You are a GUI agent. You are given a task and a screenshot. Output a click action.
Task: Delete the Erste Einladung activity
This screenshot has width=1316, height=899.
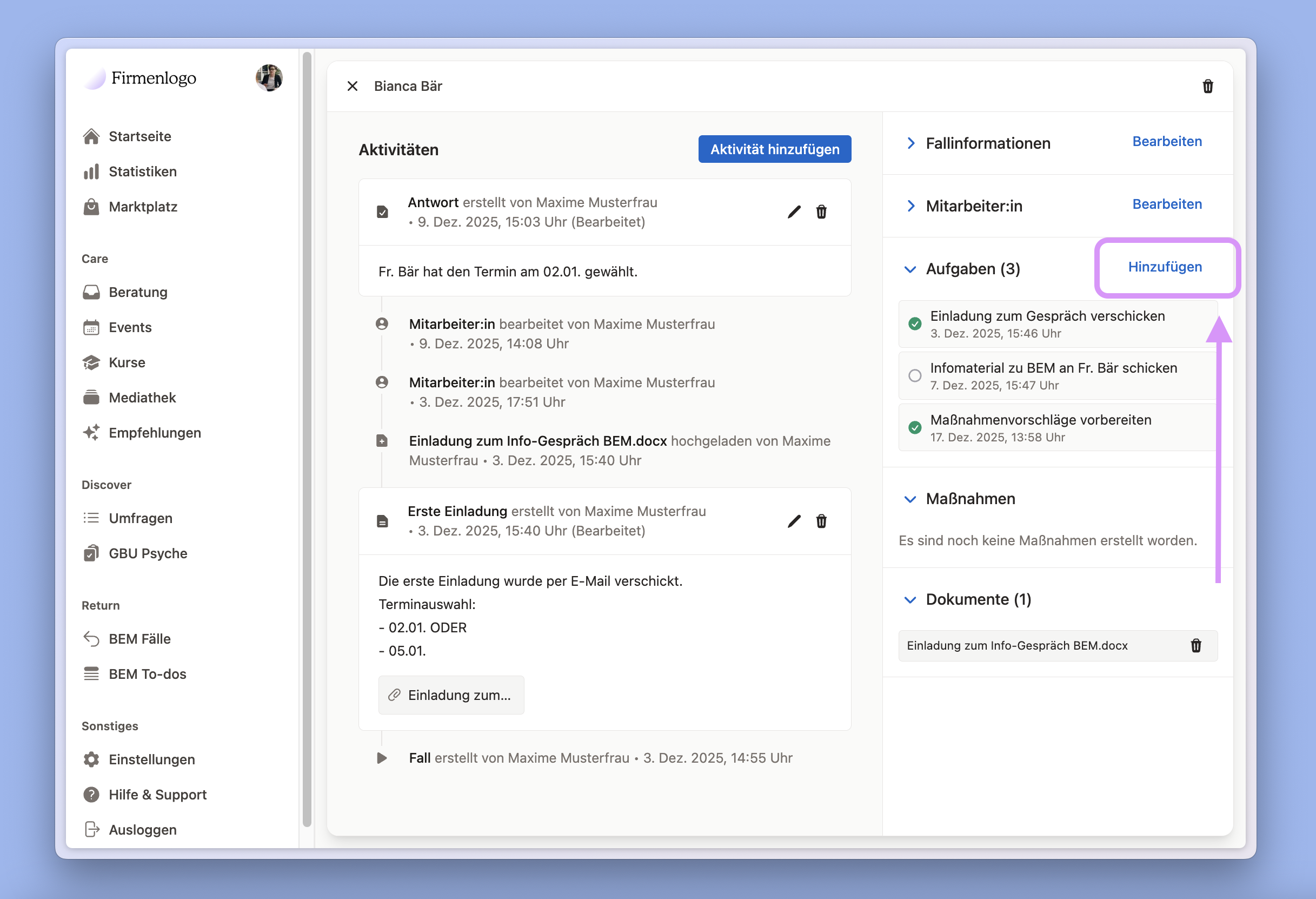tap(821, 521)
